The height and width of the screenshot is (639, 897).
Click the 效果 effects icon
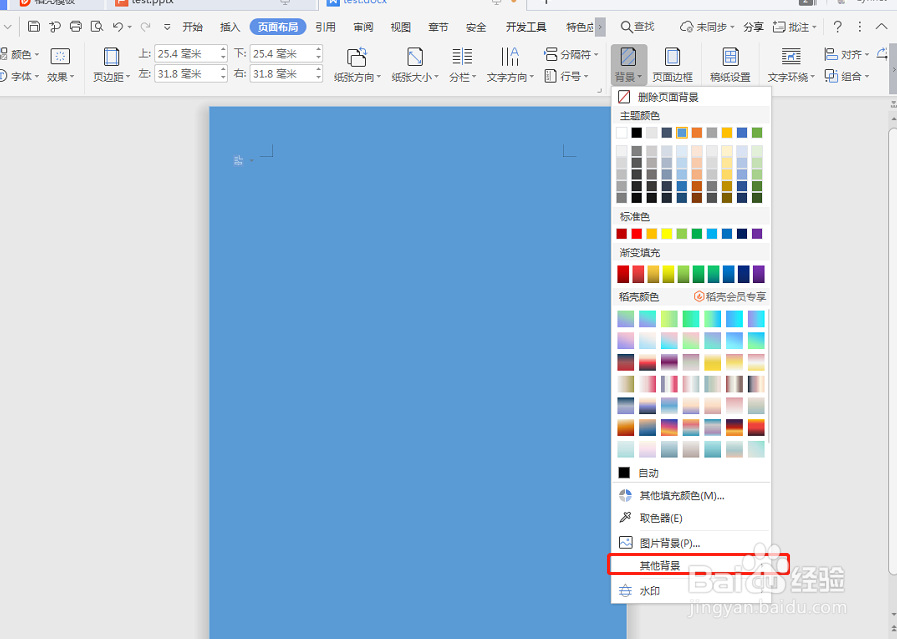(60, 65)
